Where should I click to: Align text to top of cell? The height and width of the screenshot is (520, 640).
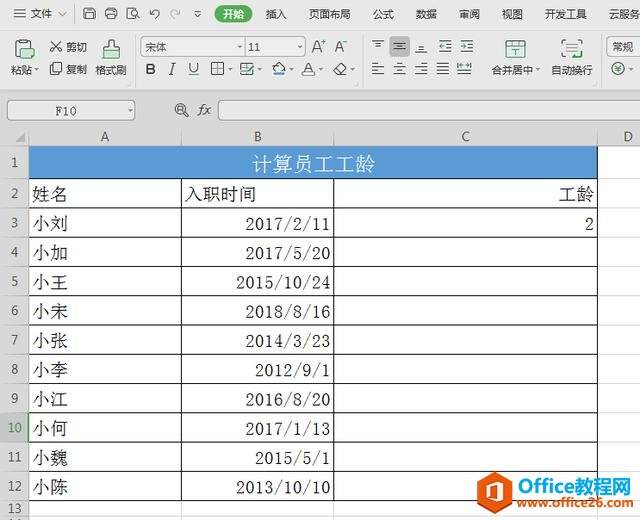click(x=378, y=46)
